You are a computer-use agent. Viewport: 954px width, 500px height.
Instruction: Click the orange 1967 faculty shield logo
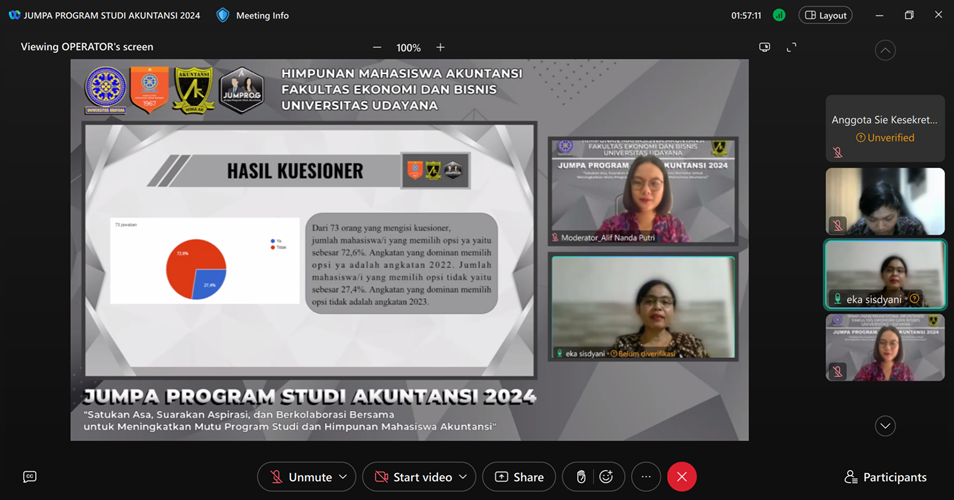pos(150,90)
